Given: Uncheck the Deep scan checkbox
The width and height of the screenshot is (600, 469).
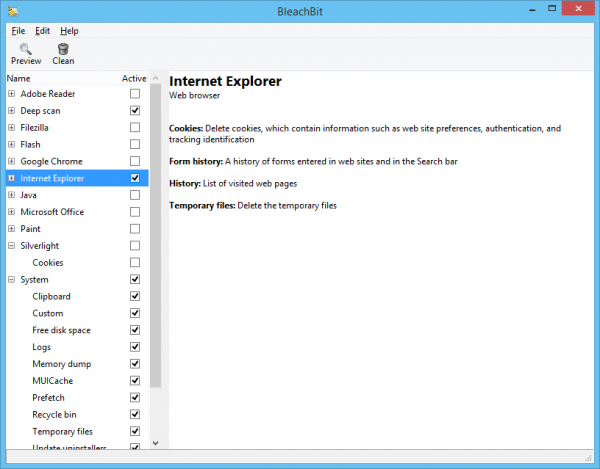Looking at the screenshot, I should [135, 111].
